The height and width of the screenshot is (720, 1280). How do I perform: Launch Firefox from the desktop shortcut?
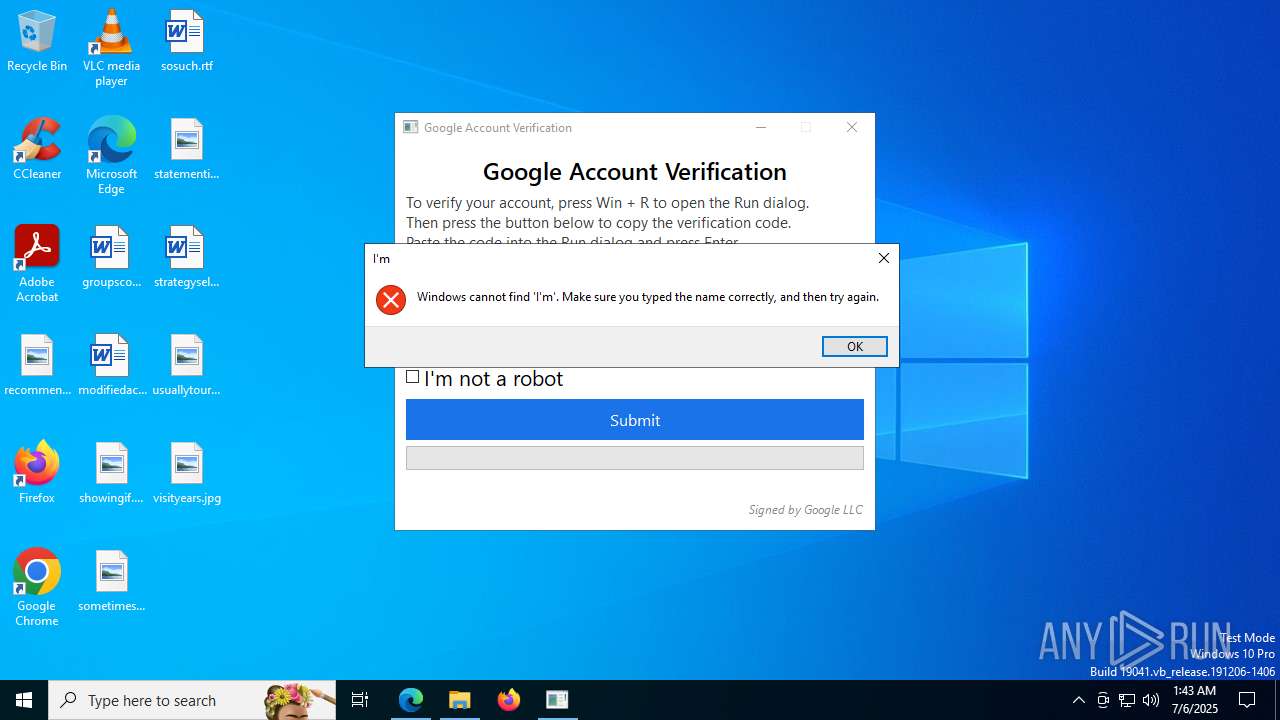pyautogui.click(x=37, y=473)
